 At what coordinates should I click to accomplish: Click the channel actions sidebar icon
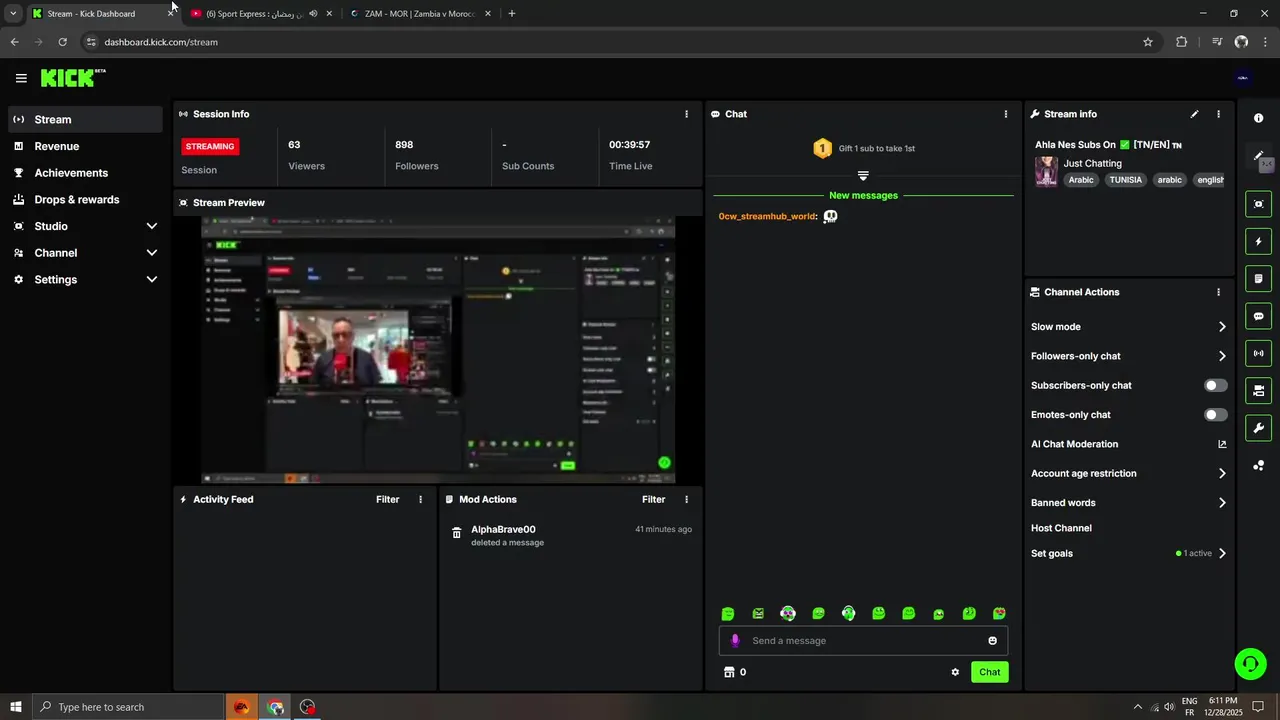point(1258,391)
